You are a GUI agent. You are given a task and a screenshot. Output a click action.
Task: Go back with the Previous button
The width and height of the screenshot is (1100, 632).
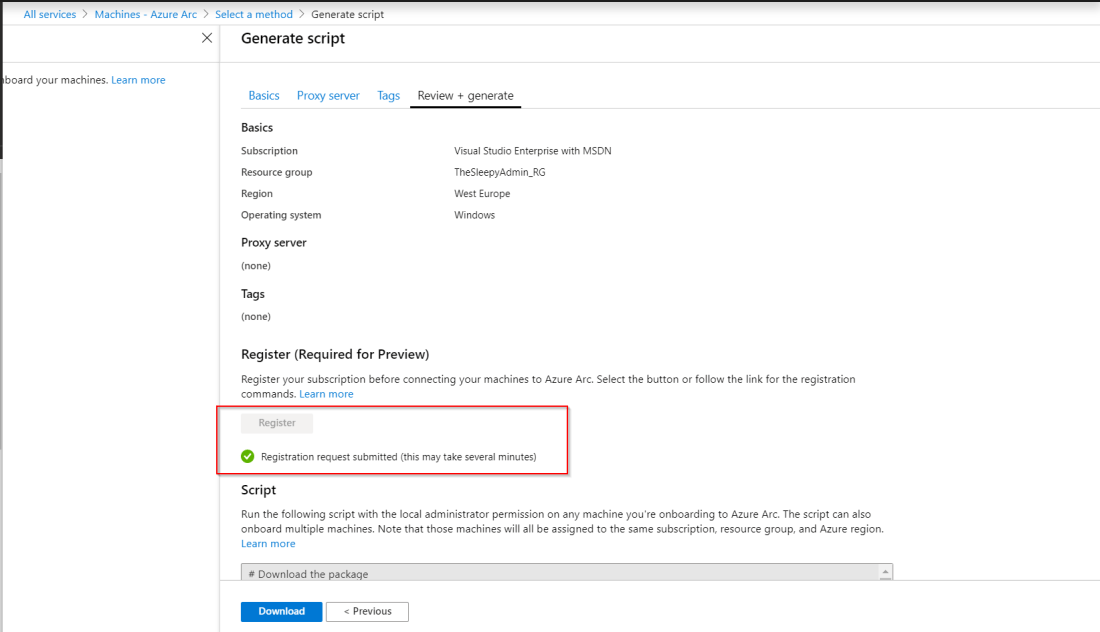tap(367, 611)
